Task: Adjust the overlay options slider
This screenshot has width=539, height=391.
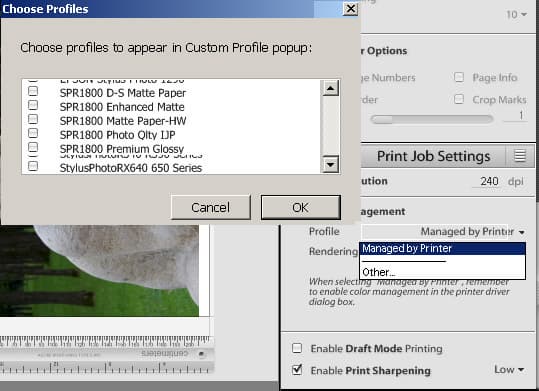Action: tap(431, 119)
